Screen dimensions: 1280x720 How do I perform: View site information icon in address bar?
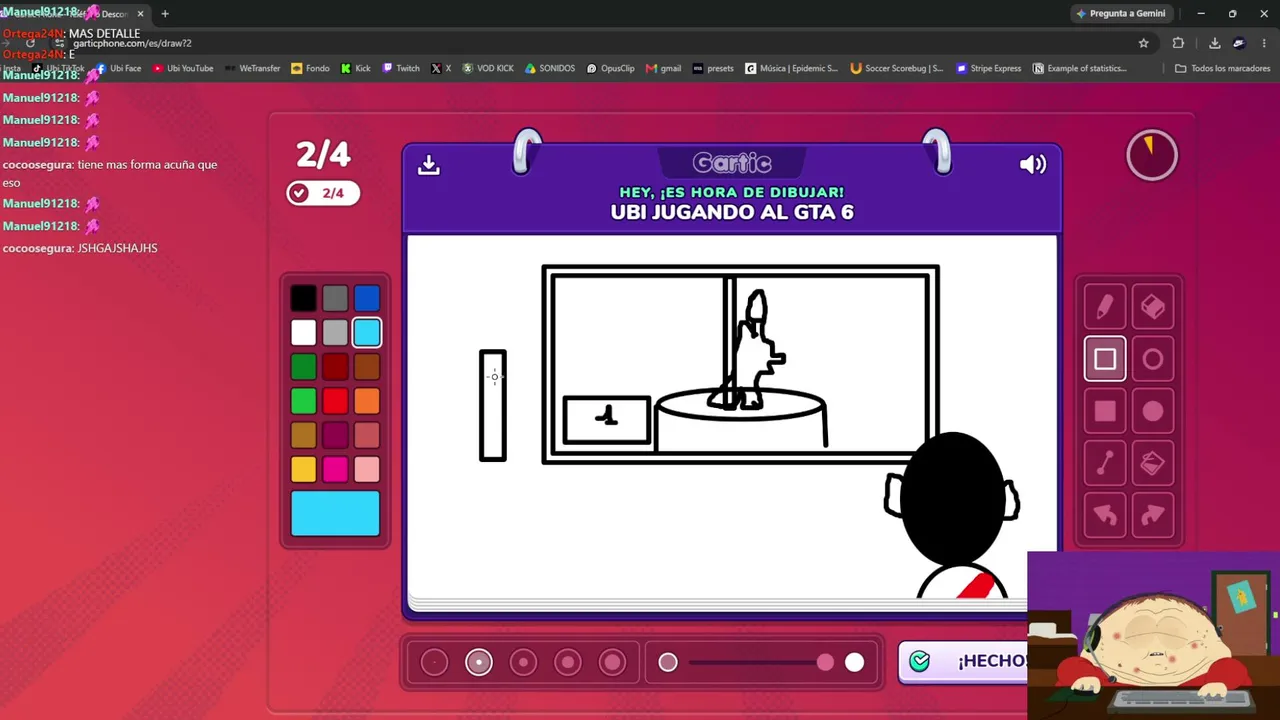[60, 43]
